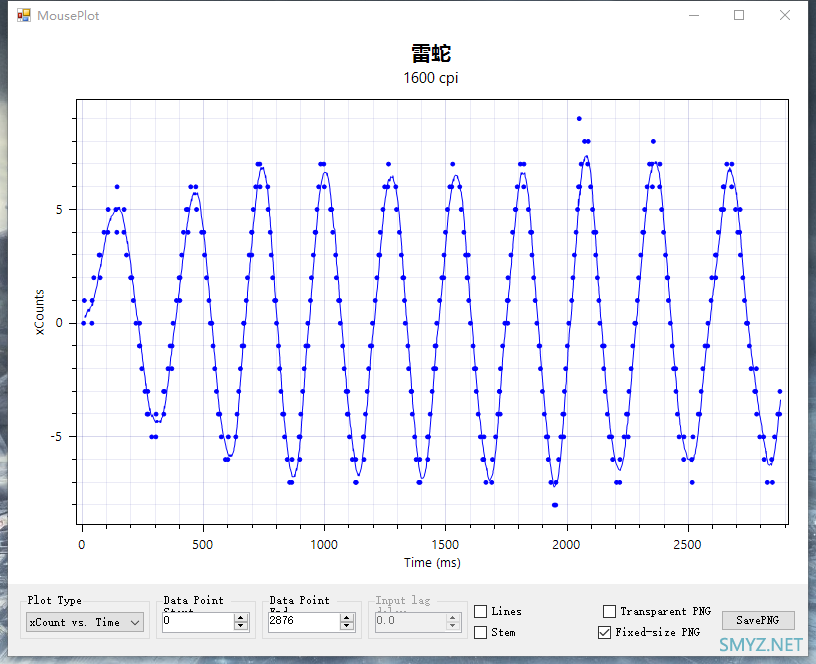This screenshot has height=664, width=816.
Task: Open the Plot Type dropdown
Action: pos(85,622)
